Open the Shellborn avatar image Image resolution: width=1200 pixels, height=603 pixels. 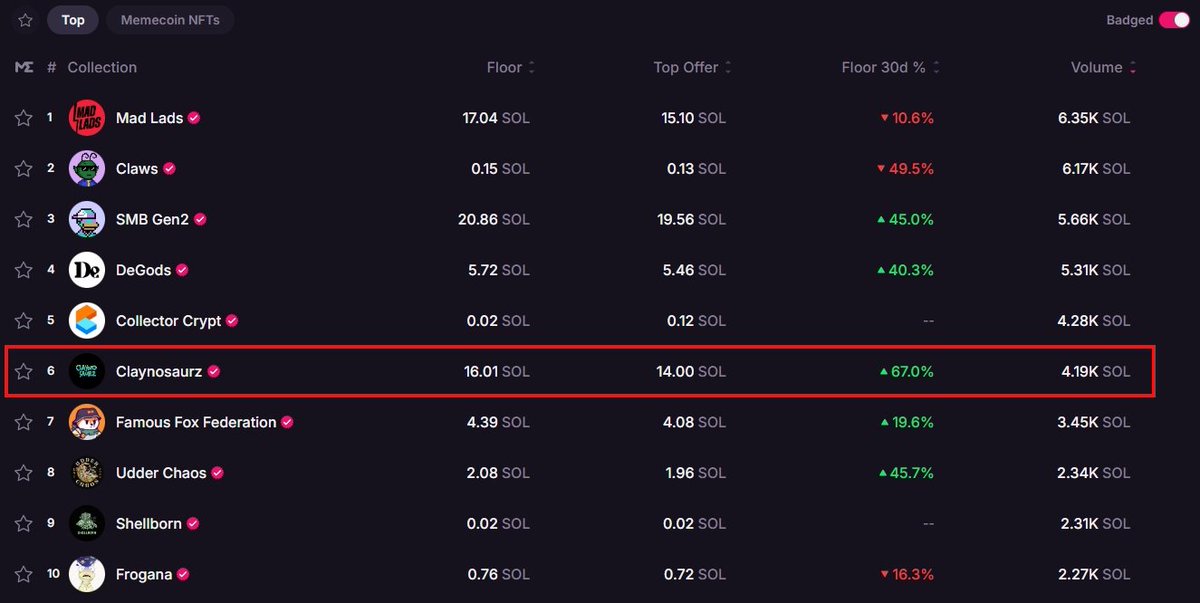point(87,523)
